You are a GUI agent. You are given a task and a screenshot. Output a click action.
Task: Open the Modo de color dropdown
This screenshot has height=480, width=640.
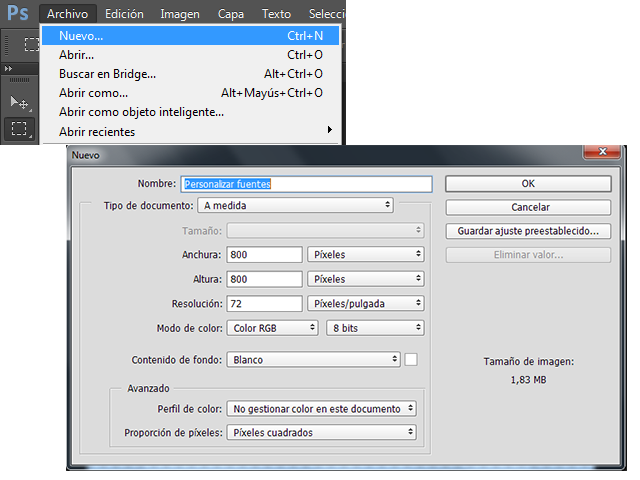(272, 328)
